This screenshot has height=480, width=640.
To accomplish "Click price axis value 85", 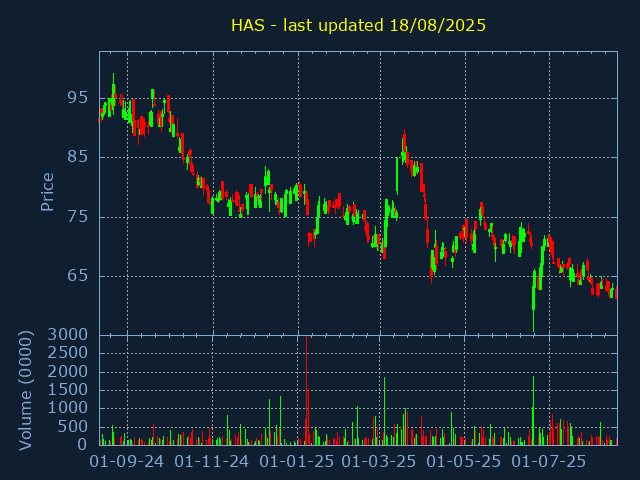I will 78,157.
